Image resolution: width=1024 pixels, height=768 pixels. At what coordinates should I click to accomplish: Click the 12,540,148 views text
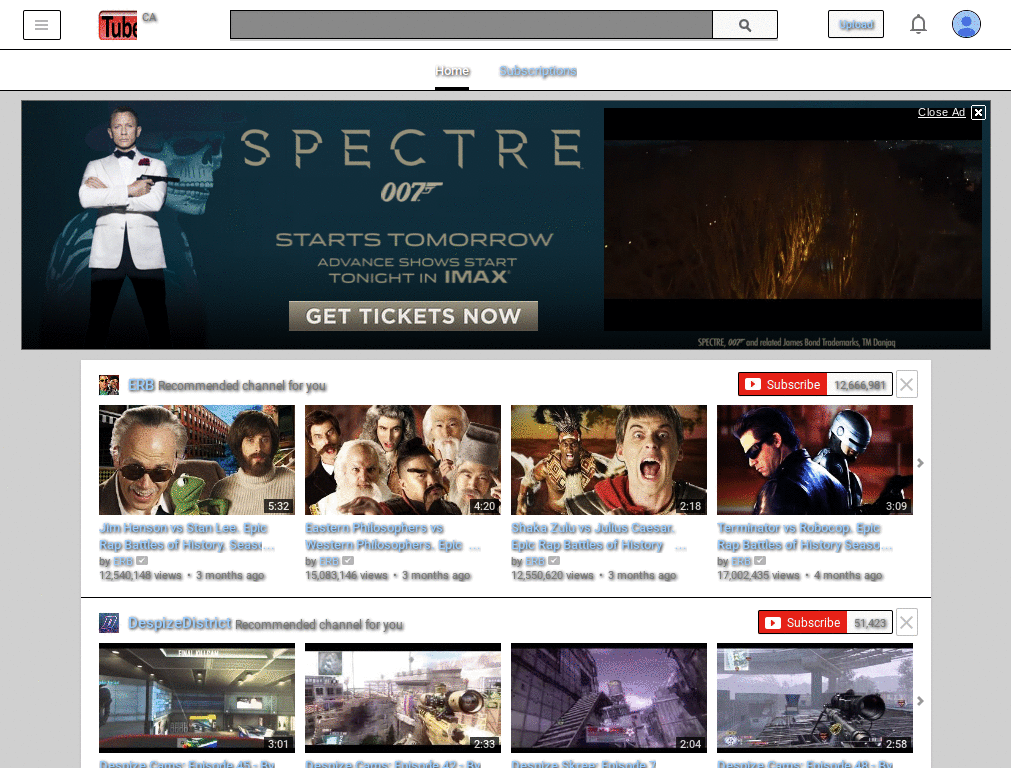coord(140,575)
